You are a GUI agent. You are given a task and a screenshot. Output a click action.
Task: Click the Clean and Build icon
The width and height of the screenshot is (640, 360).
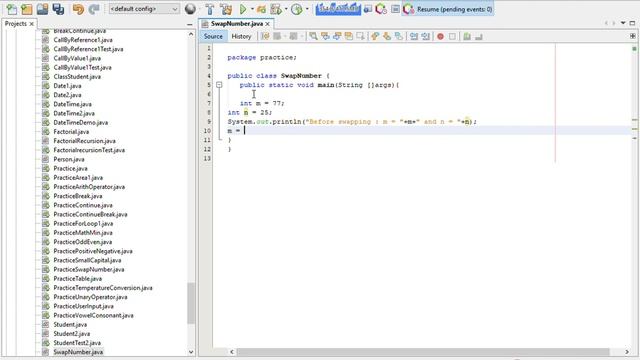tap(226, 9)
